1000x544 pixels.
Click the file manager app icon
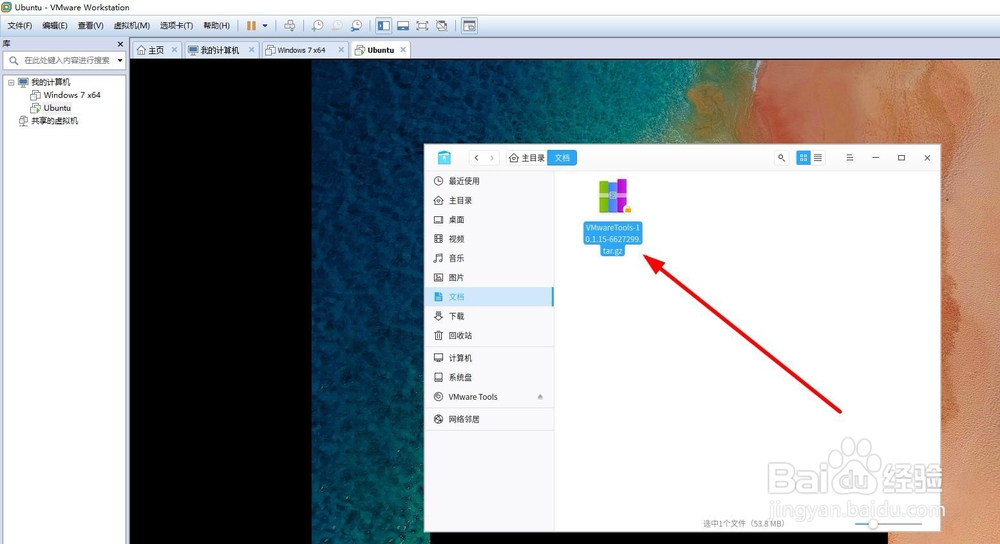(x=445, y=158)
